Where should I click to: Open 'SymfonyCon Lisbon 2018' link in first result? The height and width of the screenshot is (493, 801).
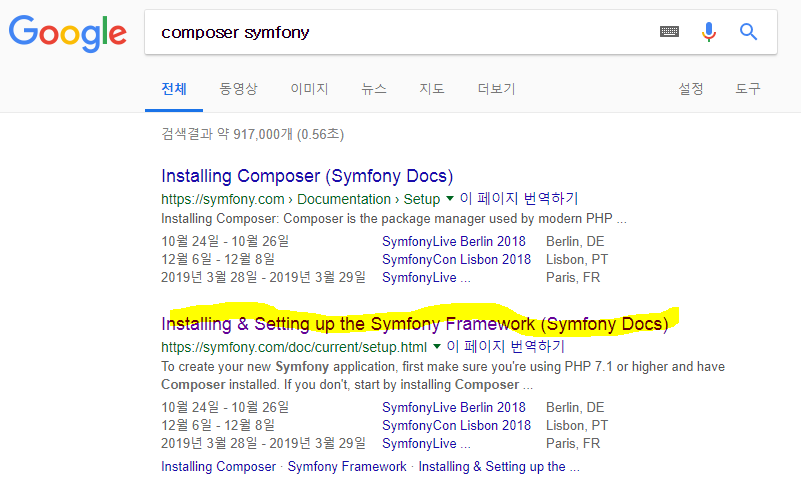[456, 259]
